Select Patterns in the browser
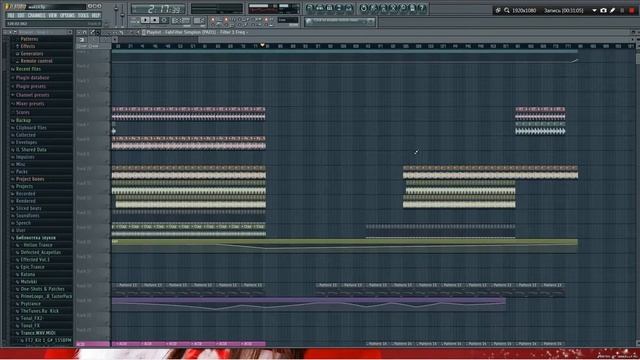 coord(29,39)
